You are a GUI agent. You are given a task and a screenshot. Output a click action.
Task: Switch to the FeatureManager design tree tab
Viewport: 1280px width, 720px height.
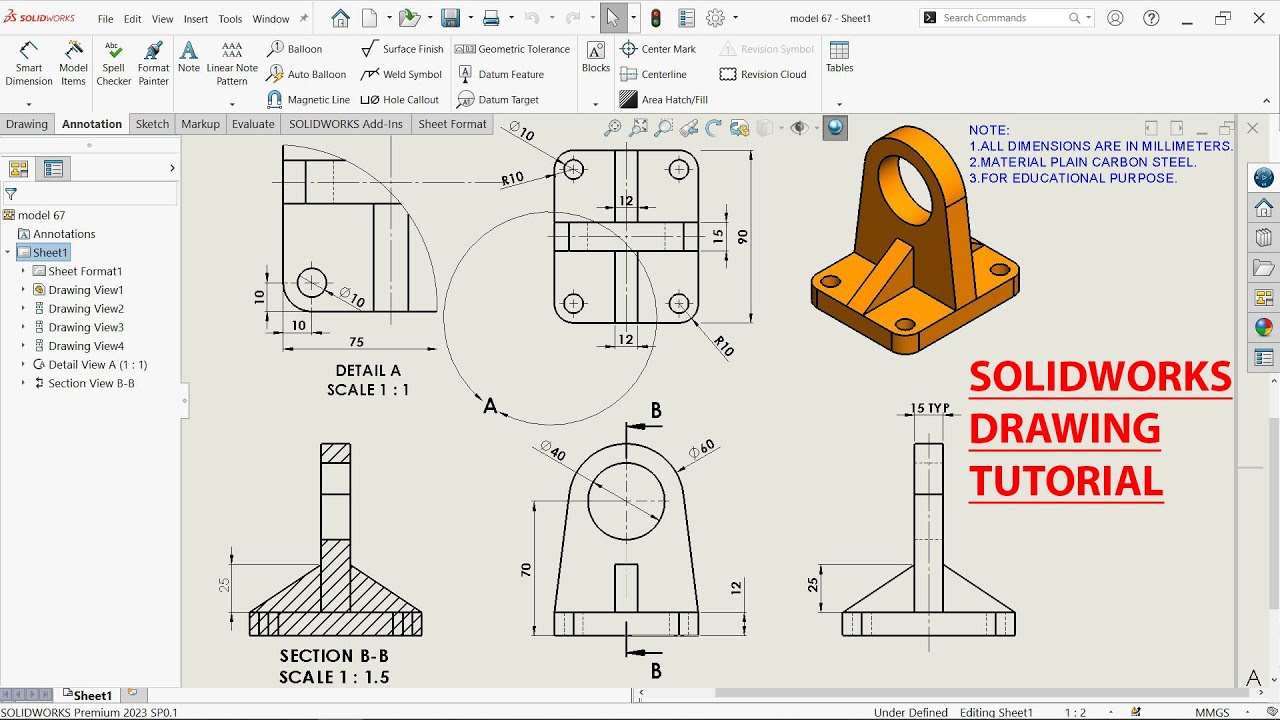tap(19, 169)
